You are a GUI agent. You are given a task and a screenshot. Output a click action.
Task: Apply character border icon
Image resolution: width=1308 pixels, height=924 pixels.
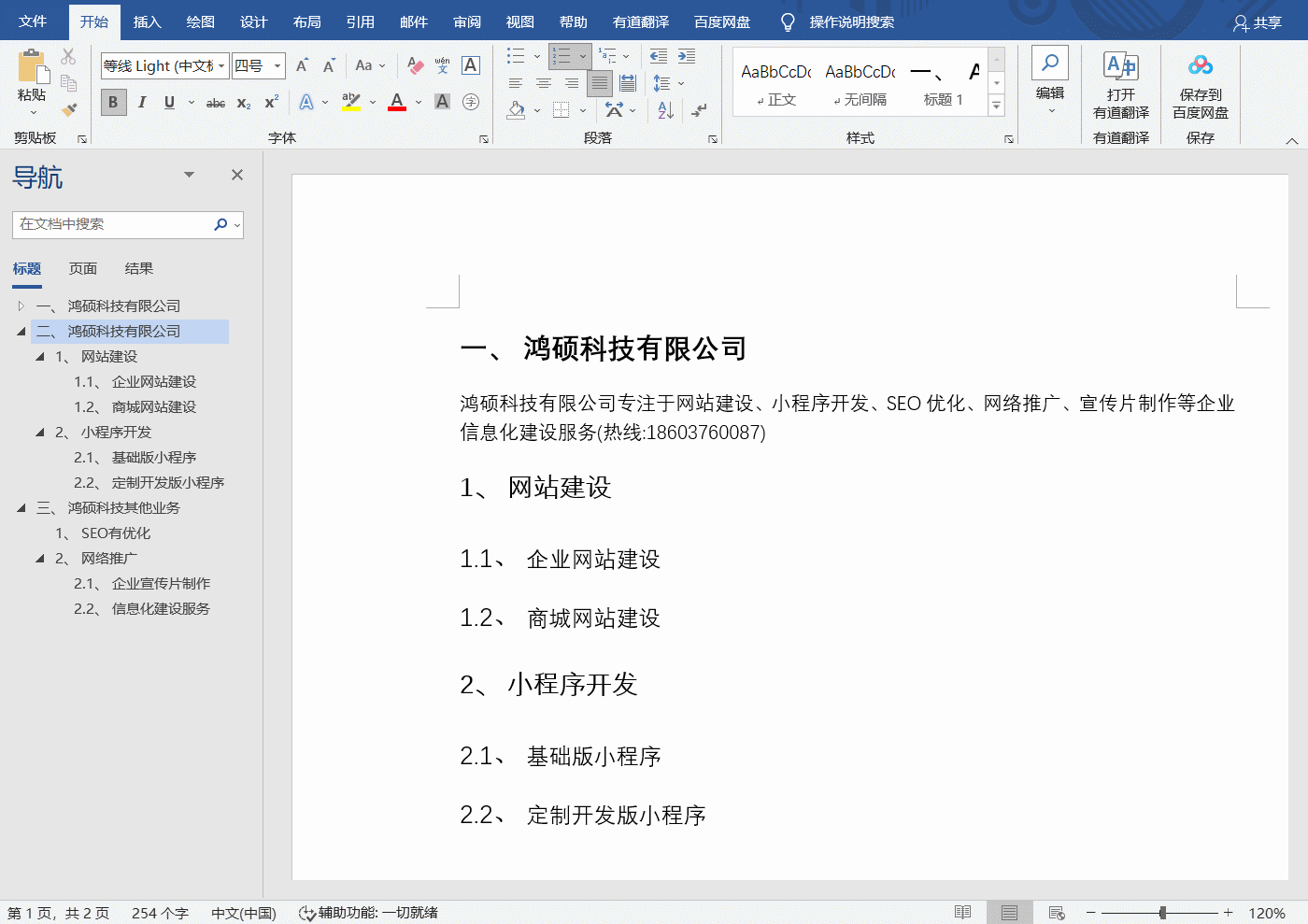pos(471,65)
